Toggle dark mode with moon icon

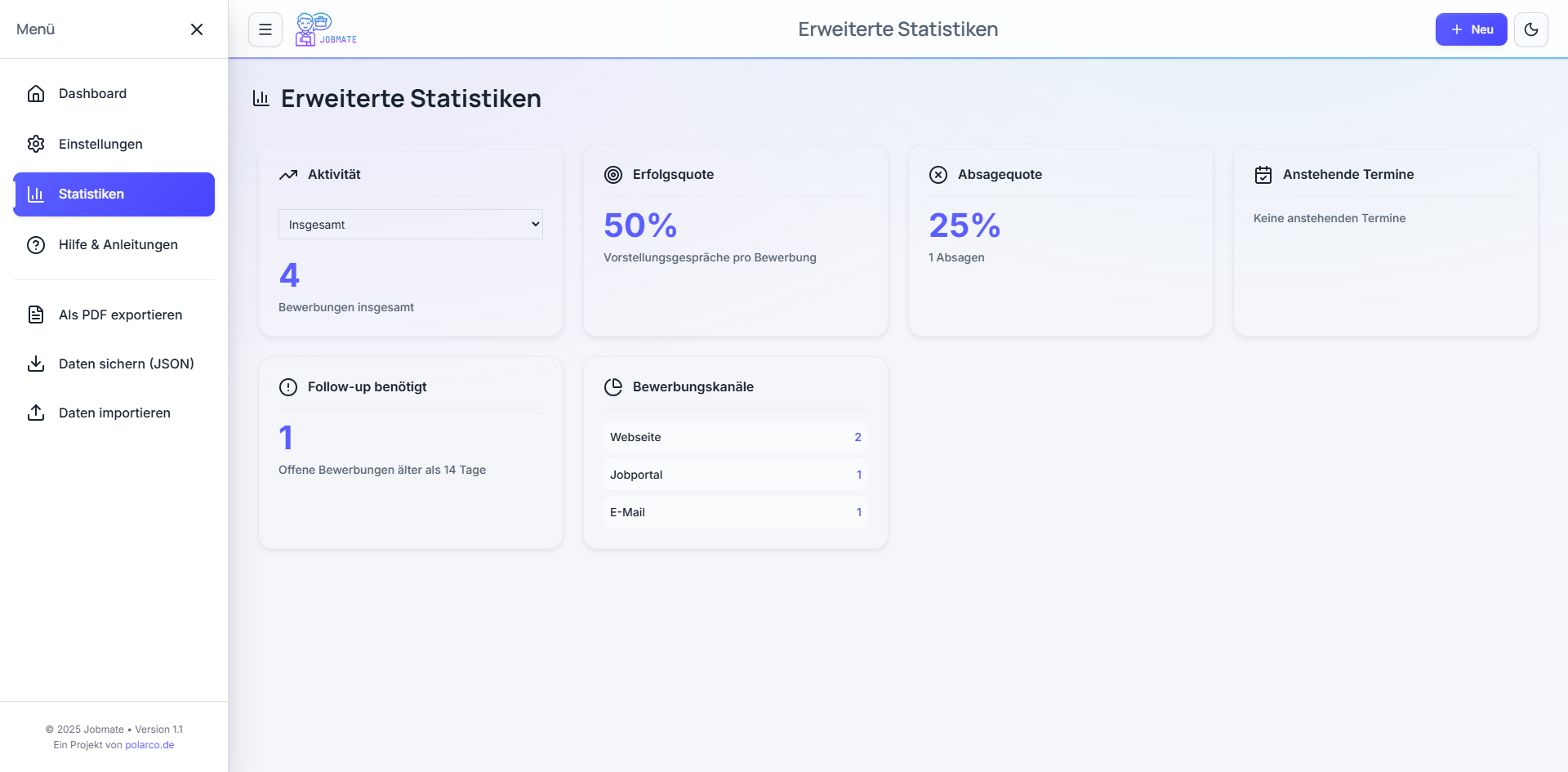1530,29
